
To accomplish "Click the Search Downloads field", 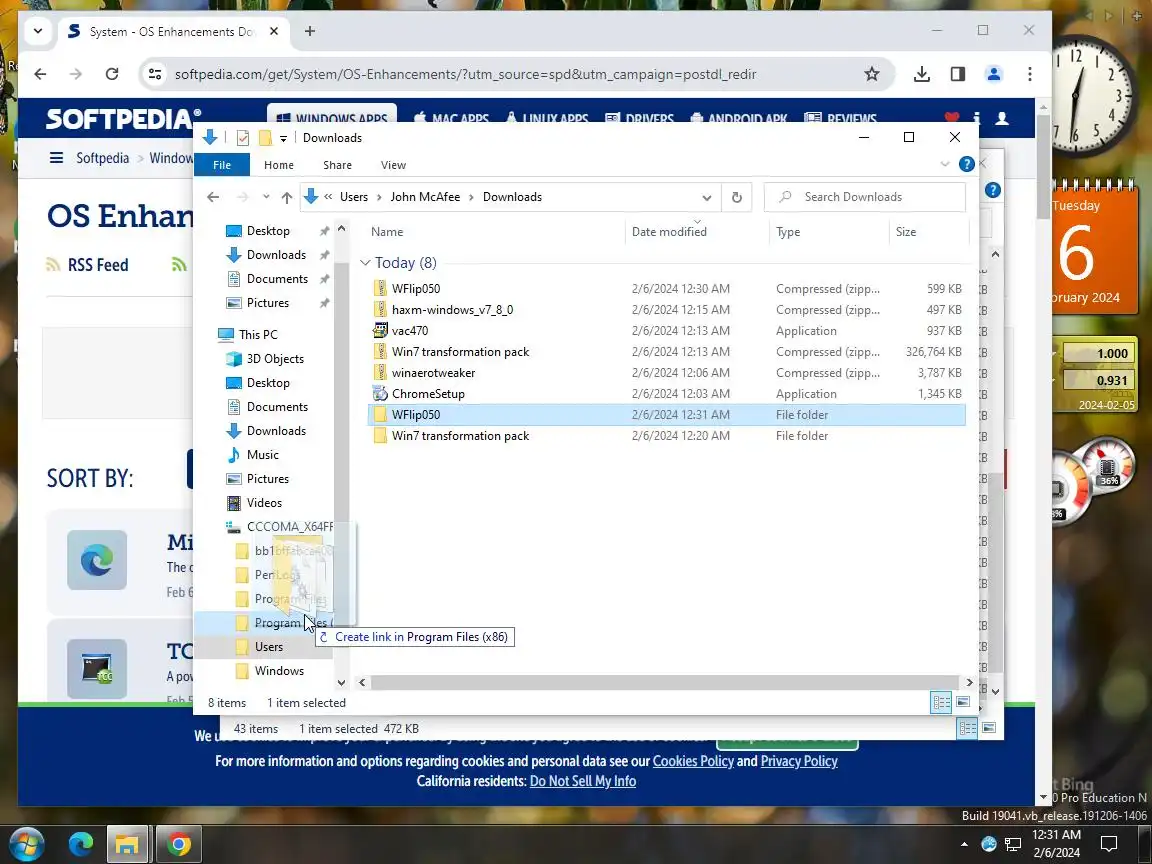I will coord(865,197).
